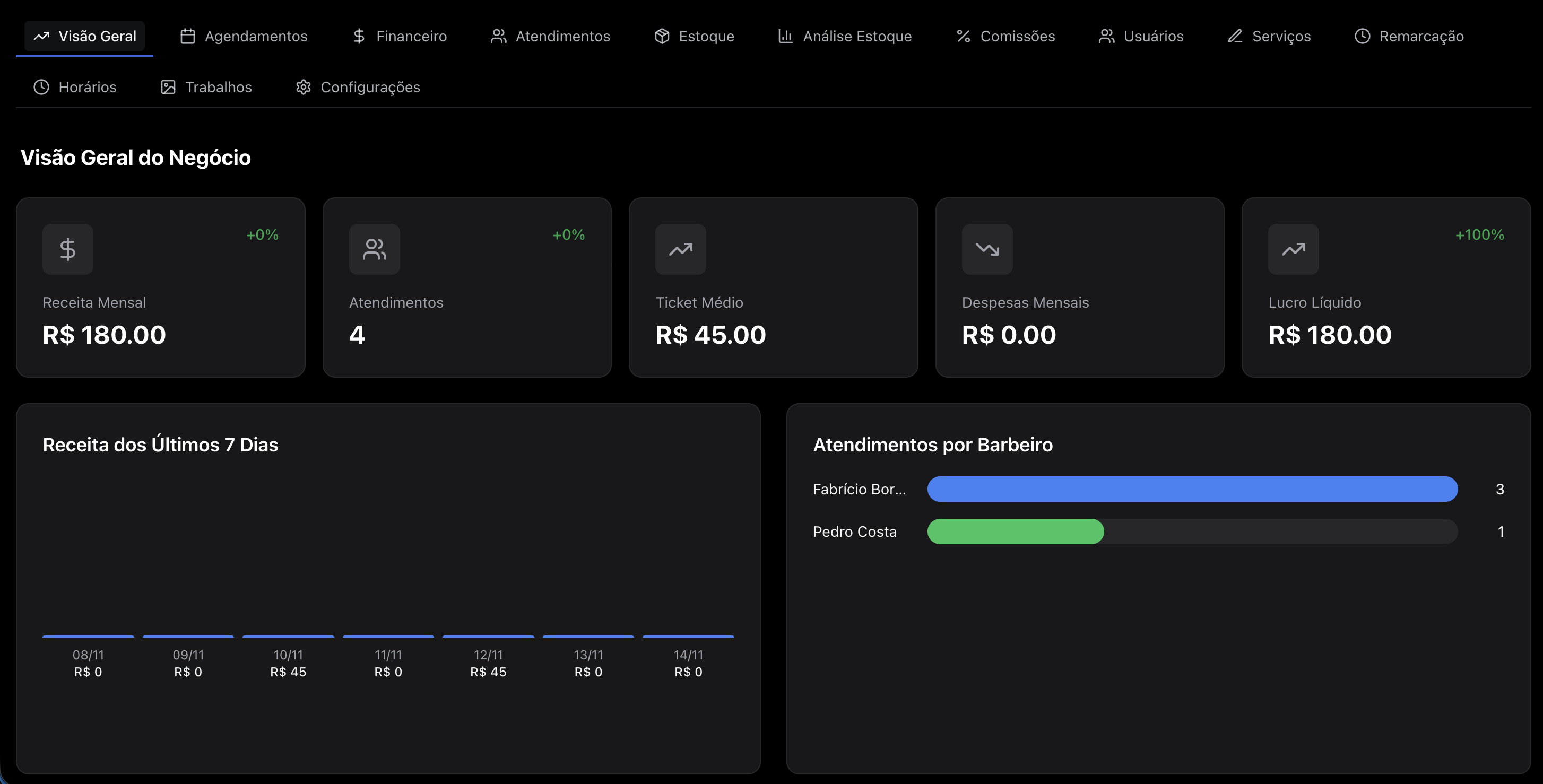Click the calendar icon beside Agendamentos
Viewport: 1543px width, 784px height.
coord(188,37)
